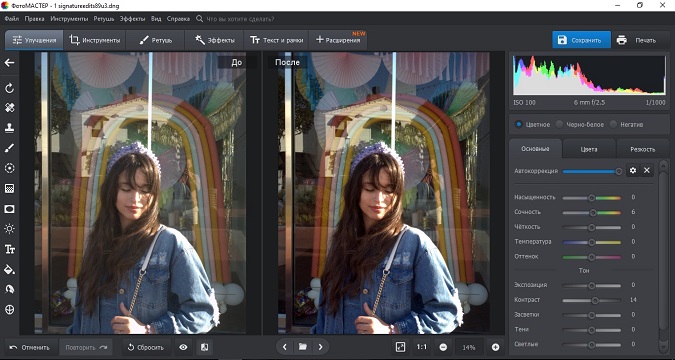This screenshot has width=675, height=360.
Task: Open autocorrection settings gear
Action: click(x=632, y=171)
